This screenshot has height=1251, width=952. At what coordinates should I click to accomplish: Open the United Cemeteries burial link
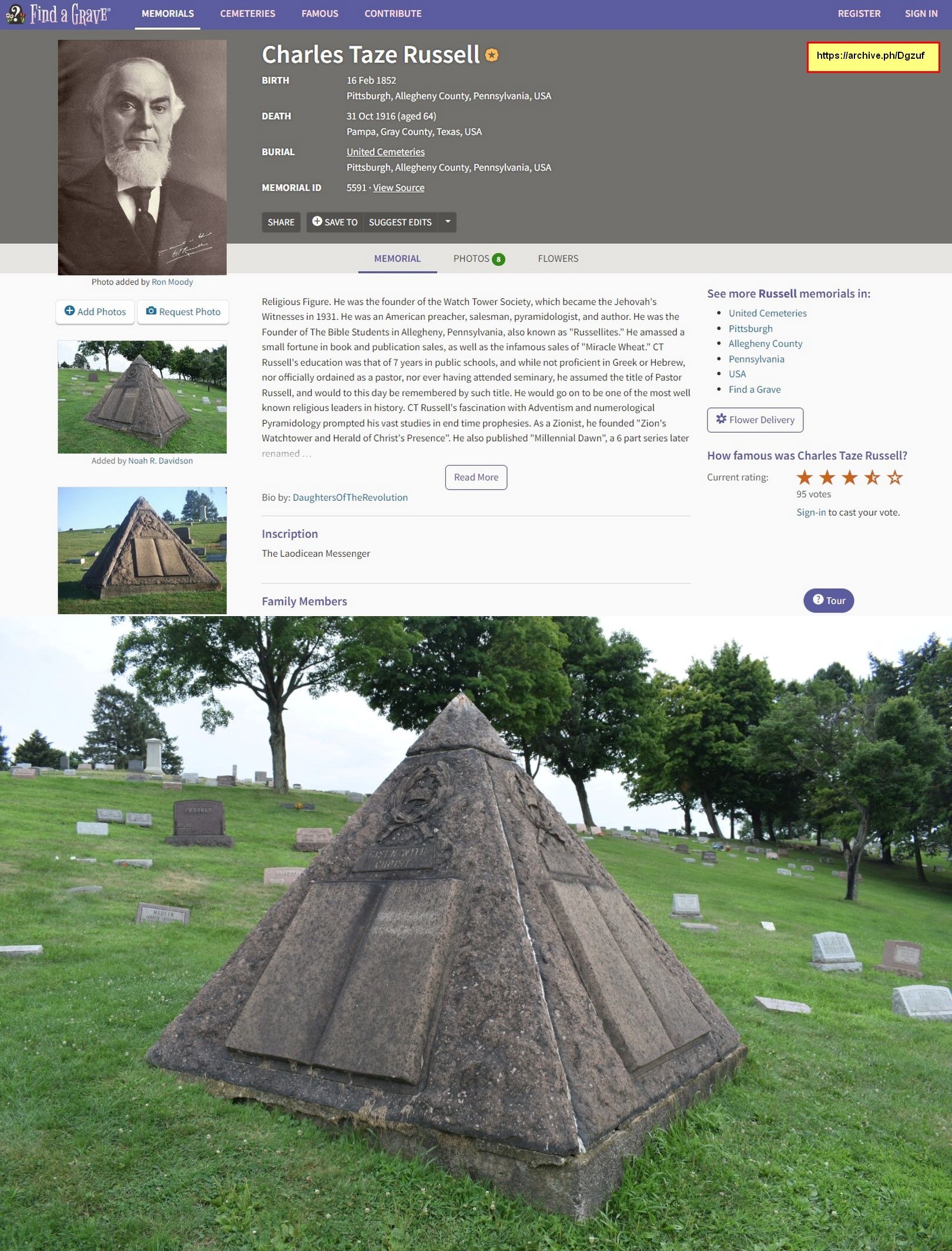click(386, 152)
